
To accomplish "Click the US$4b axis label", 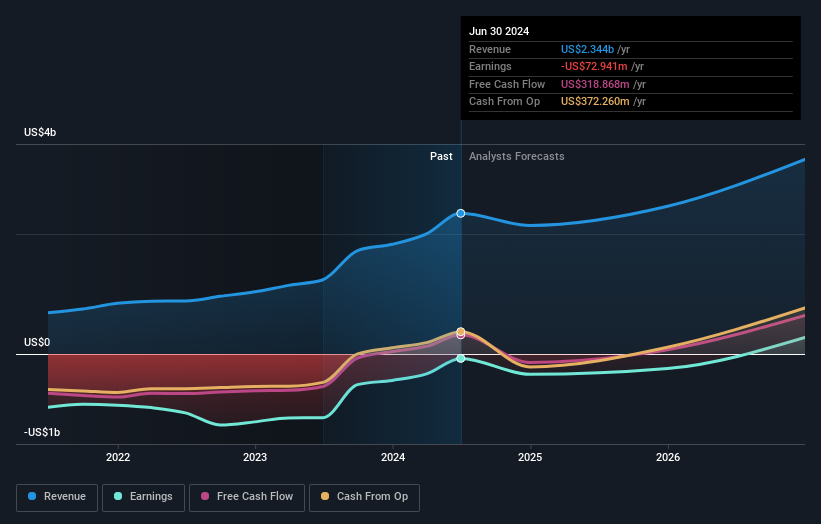I will click(40, 132).
